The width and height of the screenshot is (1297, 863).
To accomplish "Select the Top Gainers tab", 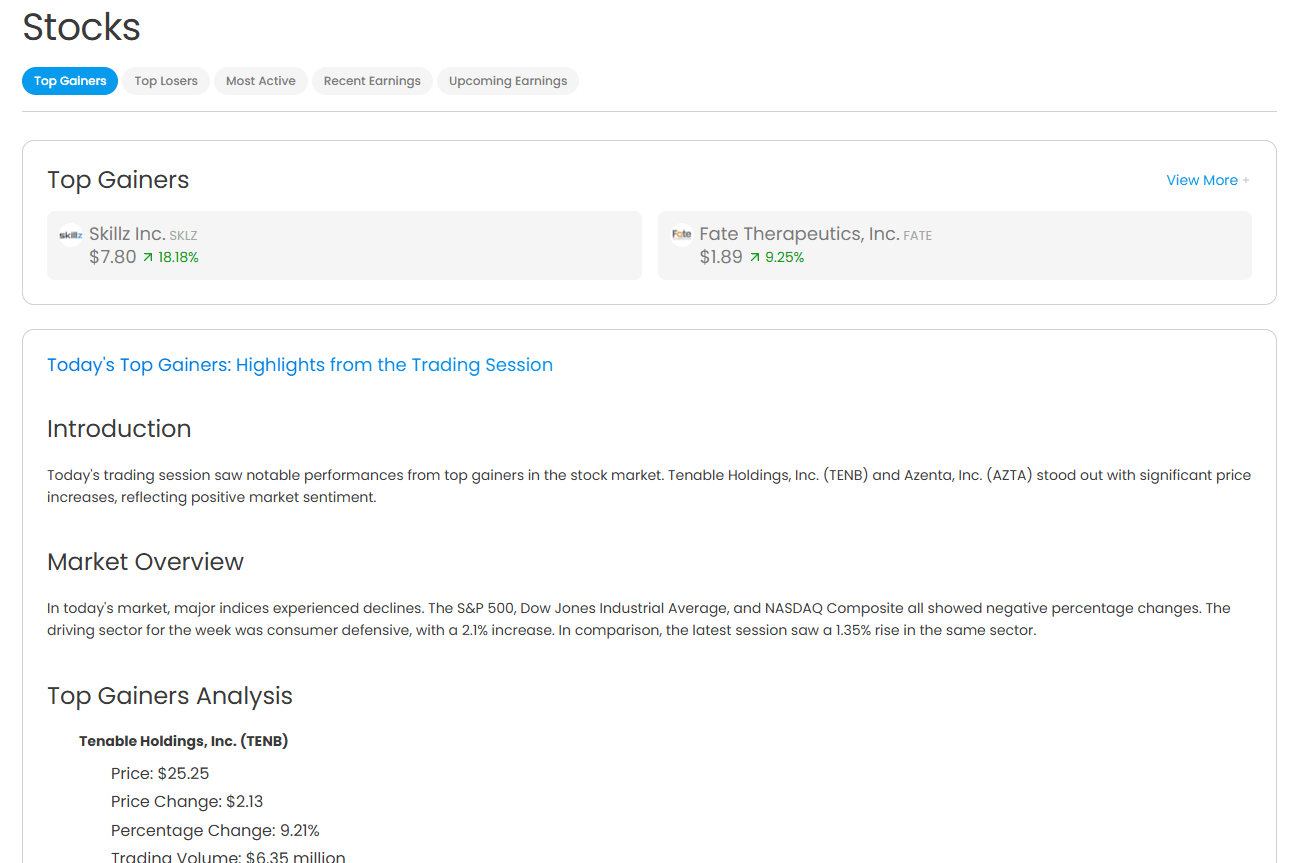I will (x=70, y=81).
